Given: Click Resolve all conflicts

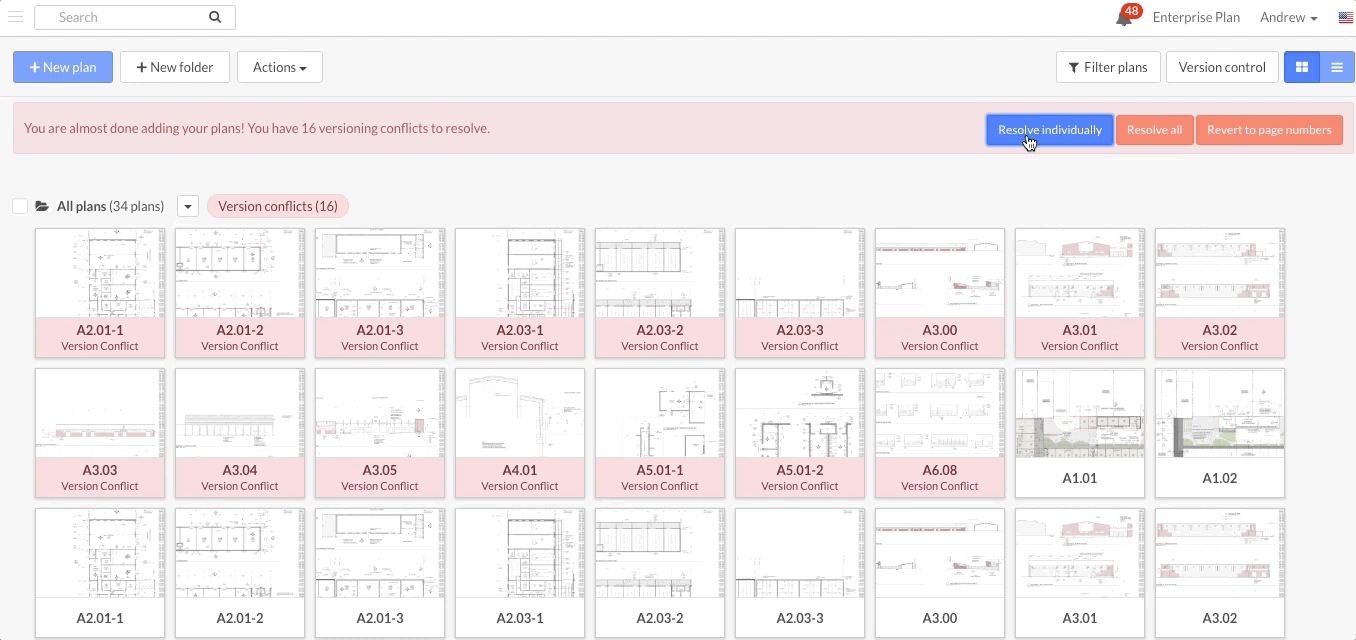Looking at the screenshot, I should [x=1154, y=129].
